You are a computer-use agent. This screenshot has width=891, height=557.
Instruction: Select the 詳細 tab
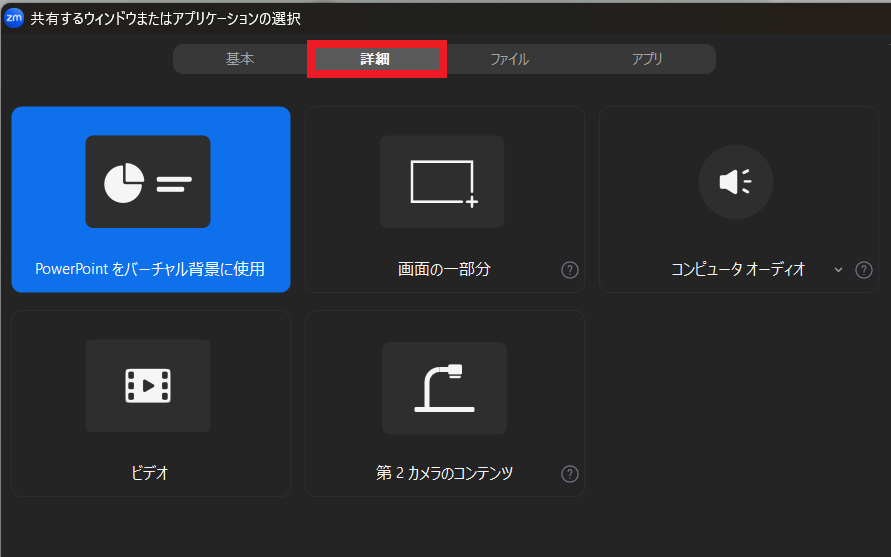click(x=376, y=59)
